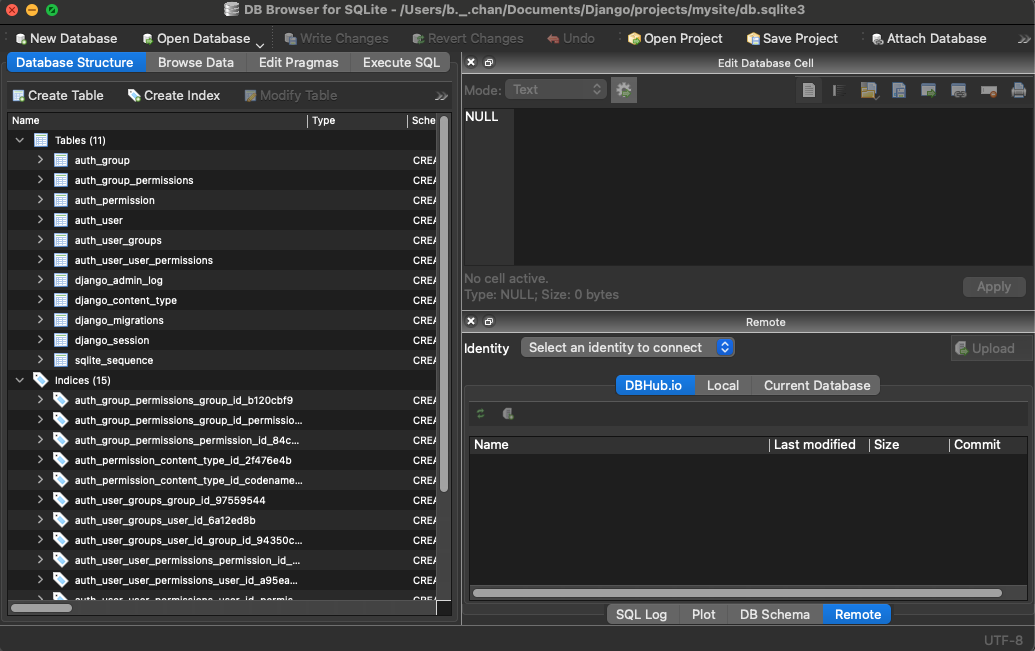The width and height of the screenshot is (1035, 651).
Task: Expand the sqlite_sequence table row
Action: (40, 360)
